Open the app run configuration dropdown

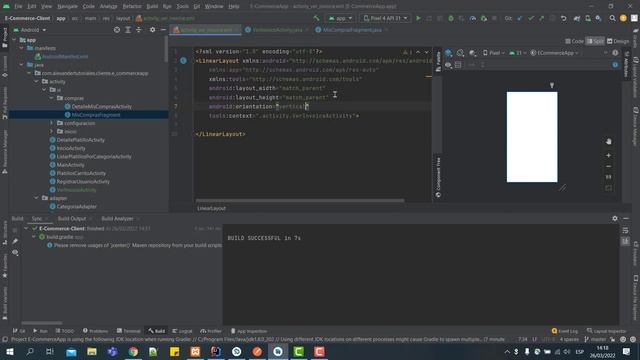(340, 18)
